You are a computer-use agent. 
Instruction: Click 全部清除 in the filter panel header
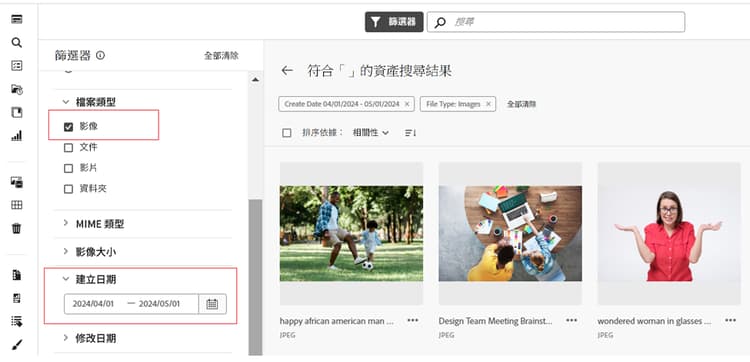(x=221, y=55)
